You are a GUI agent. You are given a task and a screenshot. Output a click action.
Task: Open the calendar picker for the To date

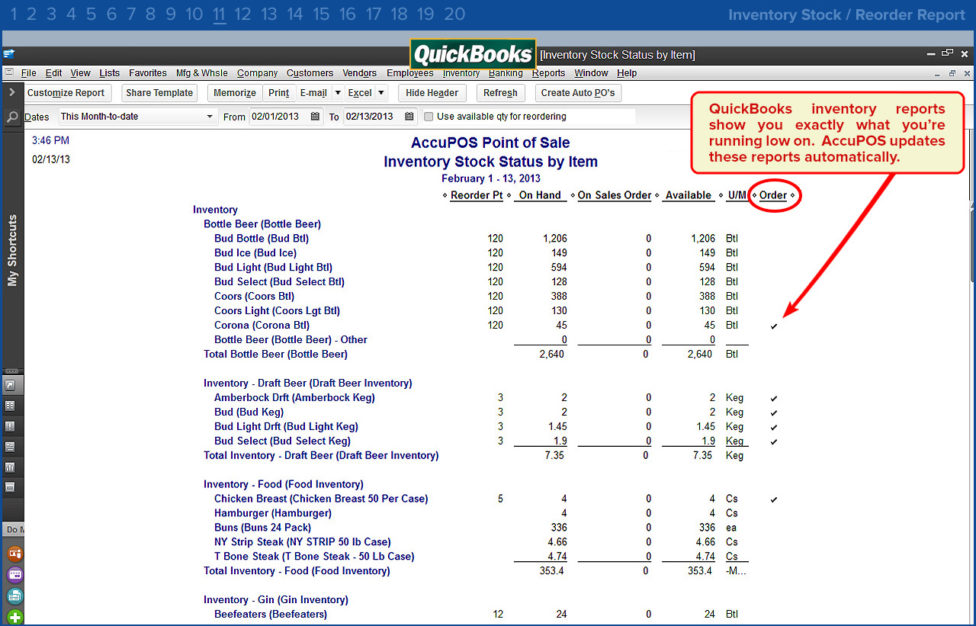[409, 116]
